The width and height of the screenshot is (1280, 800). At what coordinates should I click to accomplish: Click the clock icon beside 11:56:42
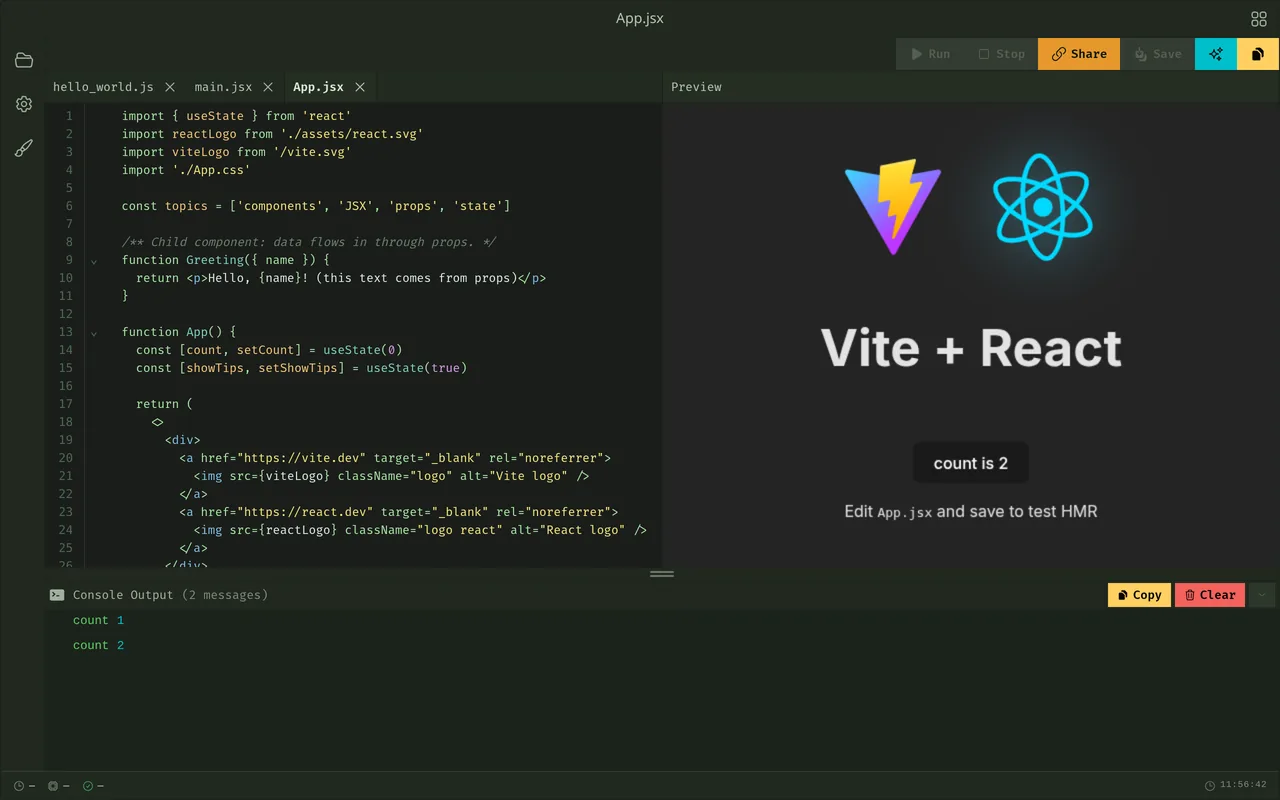pos(1210,786)
